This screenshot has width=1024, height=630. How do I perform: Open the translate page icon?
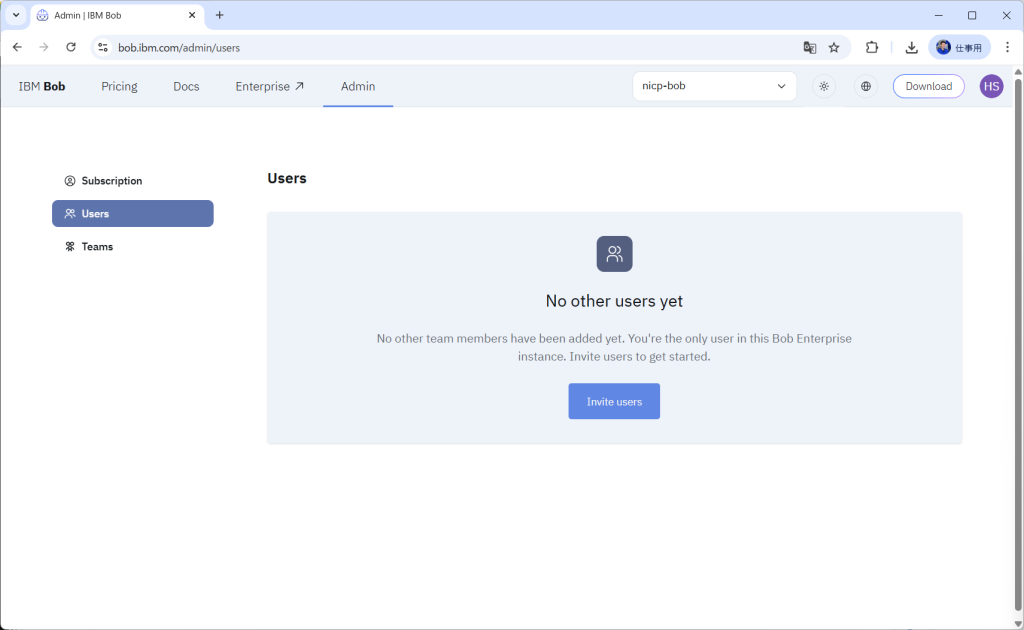click(x=810, y=47)
